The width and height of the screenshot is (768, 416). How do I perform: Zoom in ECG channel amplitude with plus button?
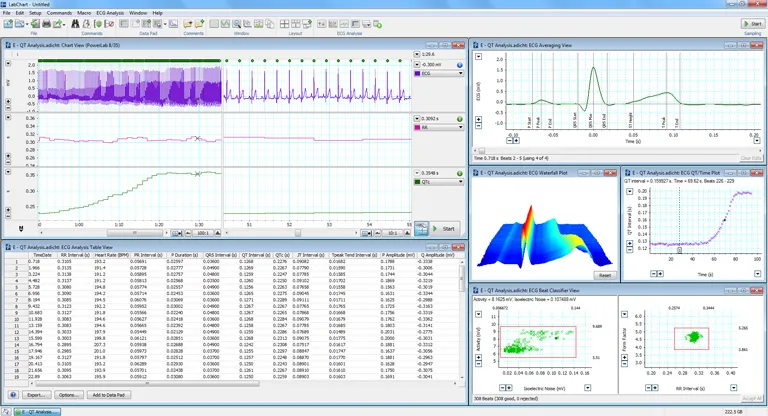8,101
